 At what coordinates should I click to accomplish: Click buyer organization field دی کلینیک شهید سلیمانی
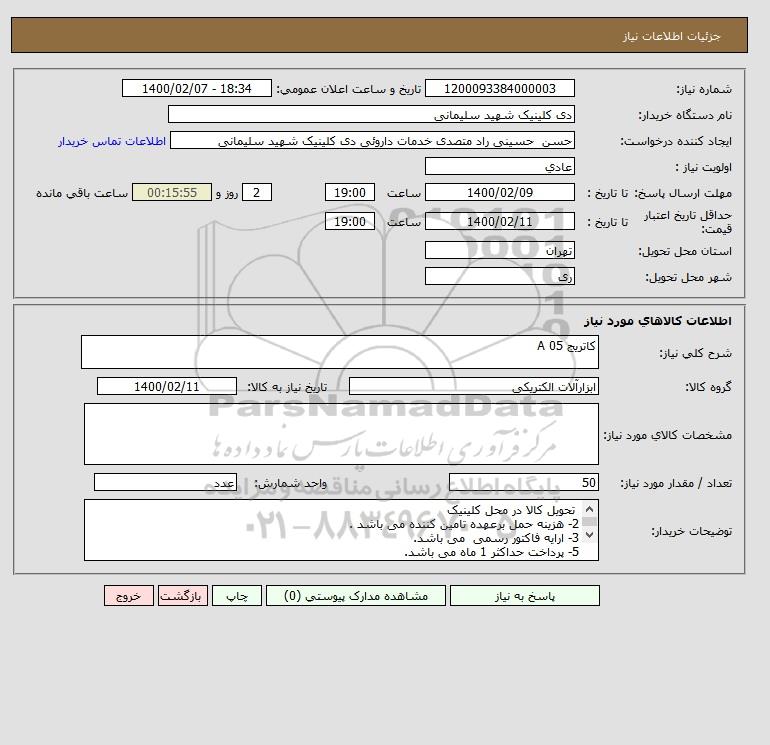coord(371,114)
